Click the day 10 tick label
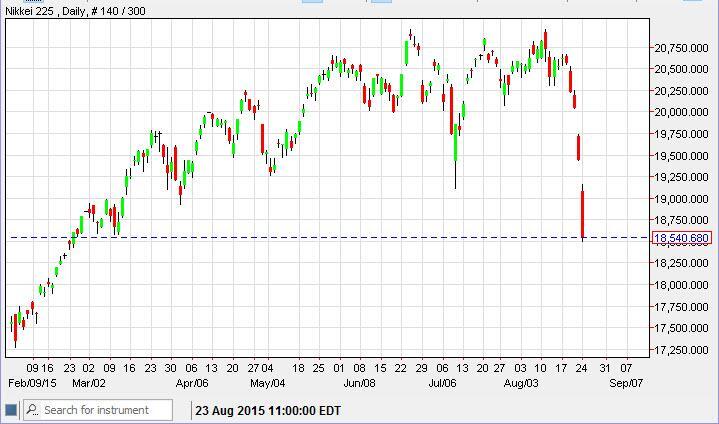The height and width of the screenshot is (424, 719). click(540, 368)
